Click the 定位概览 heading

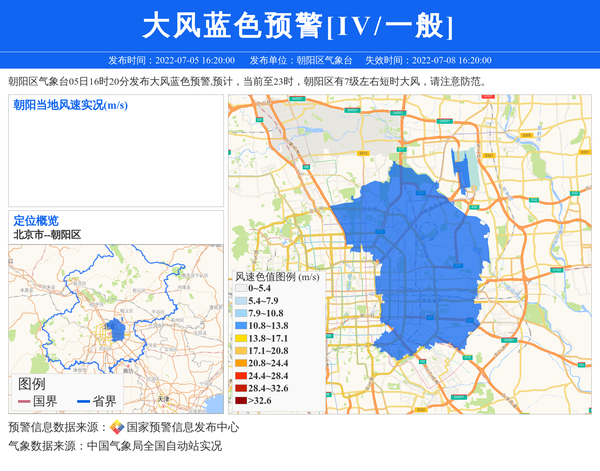click(36, 220)
